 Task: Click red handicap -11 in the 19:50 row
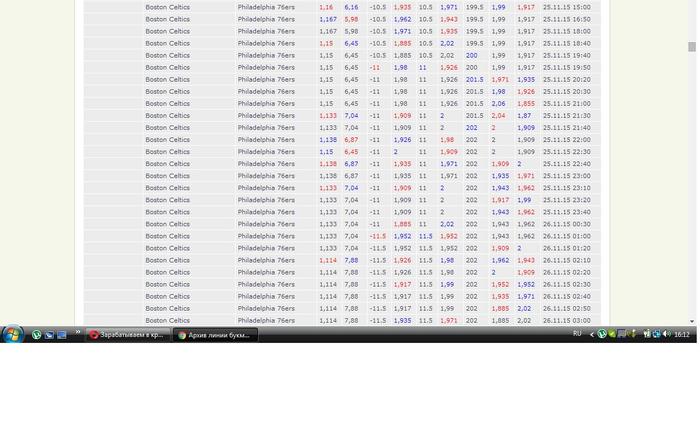pos(375,67)
